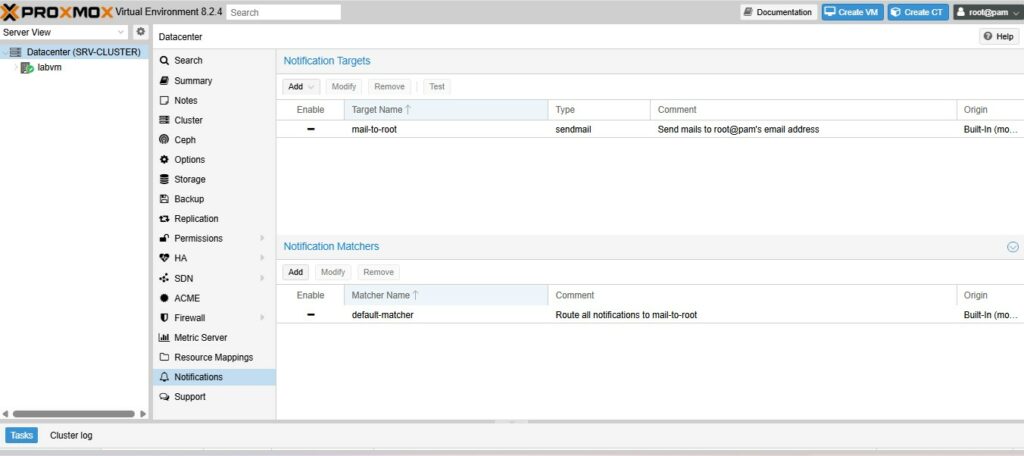The height and width of the screenshot is (456, 1024).
Task: Click the Summary book icon
Action: coord(164,80)
